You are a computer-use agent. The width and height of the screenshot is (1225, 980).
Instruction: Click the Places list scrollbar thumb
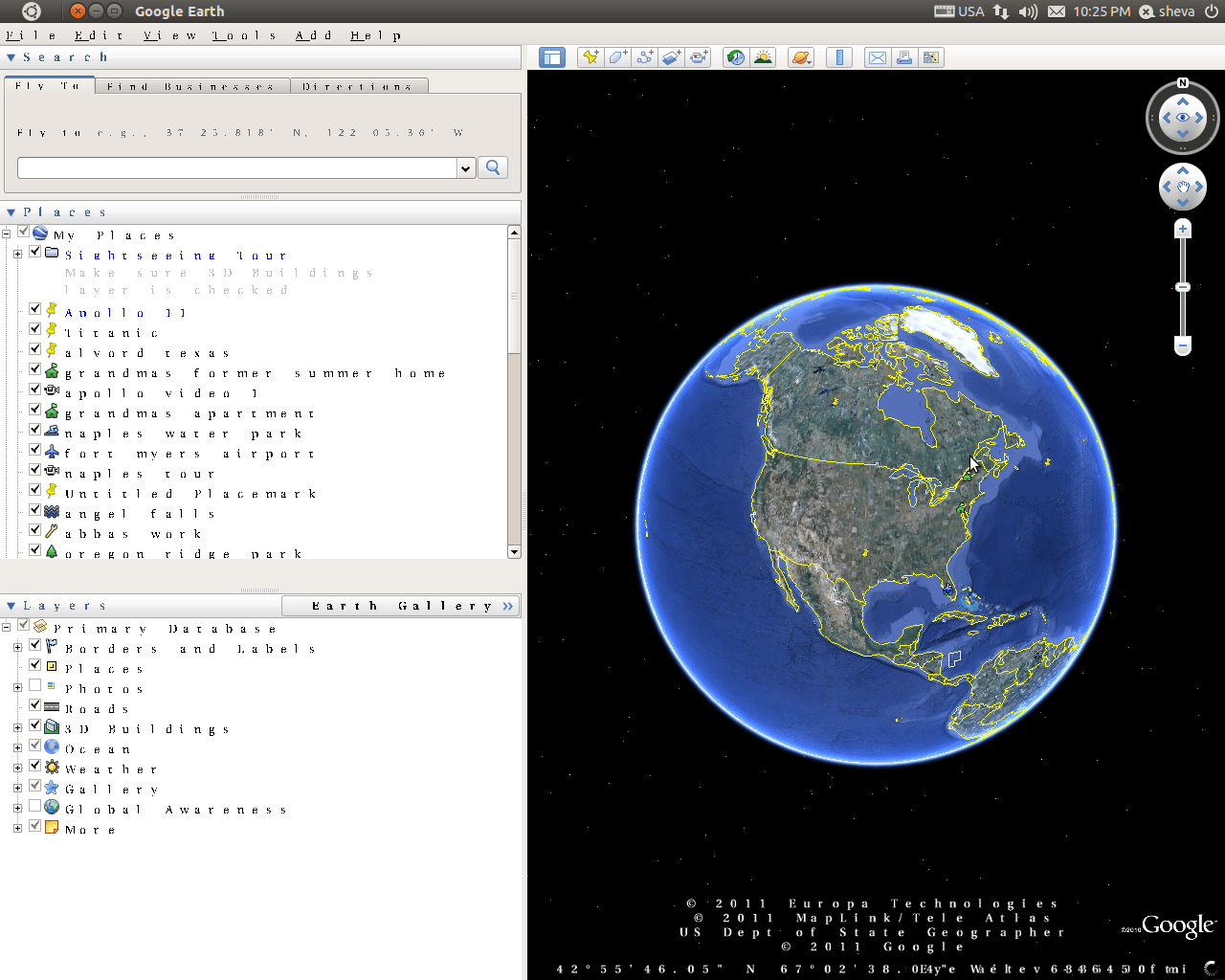(514, 296)
